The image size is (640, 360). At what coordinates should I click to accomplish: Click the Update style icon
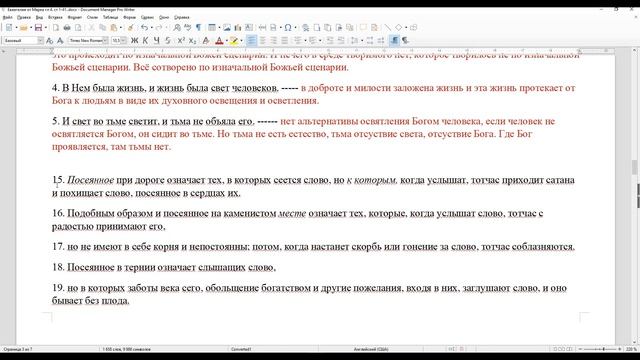[x=49, y=40]
